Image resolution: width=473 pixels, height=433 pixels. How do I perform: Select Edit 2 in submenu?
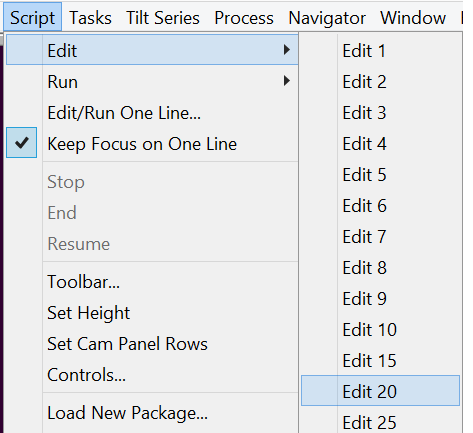(x=380, y=82)
